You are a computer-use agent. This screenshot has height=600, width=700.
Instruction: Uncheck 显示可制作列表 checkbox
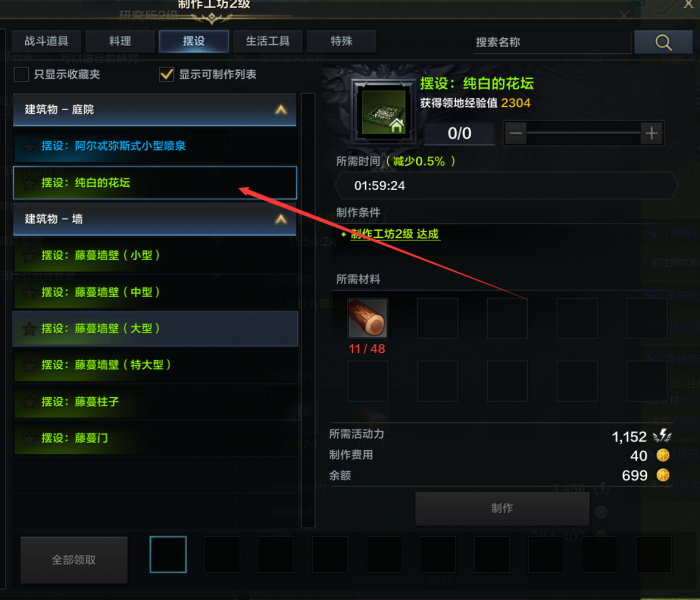point(167,74)
